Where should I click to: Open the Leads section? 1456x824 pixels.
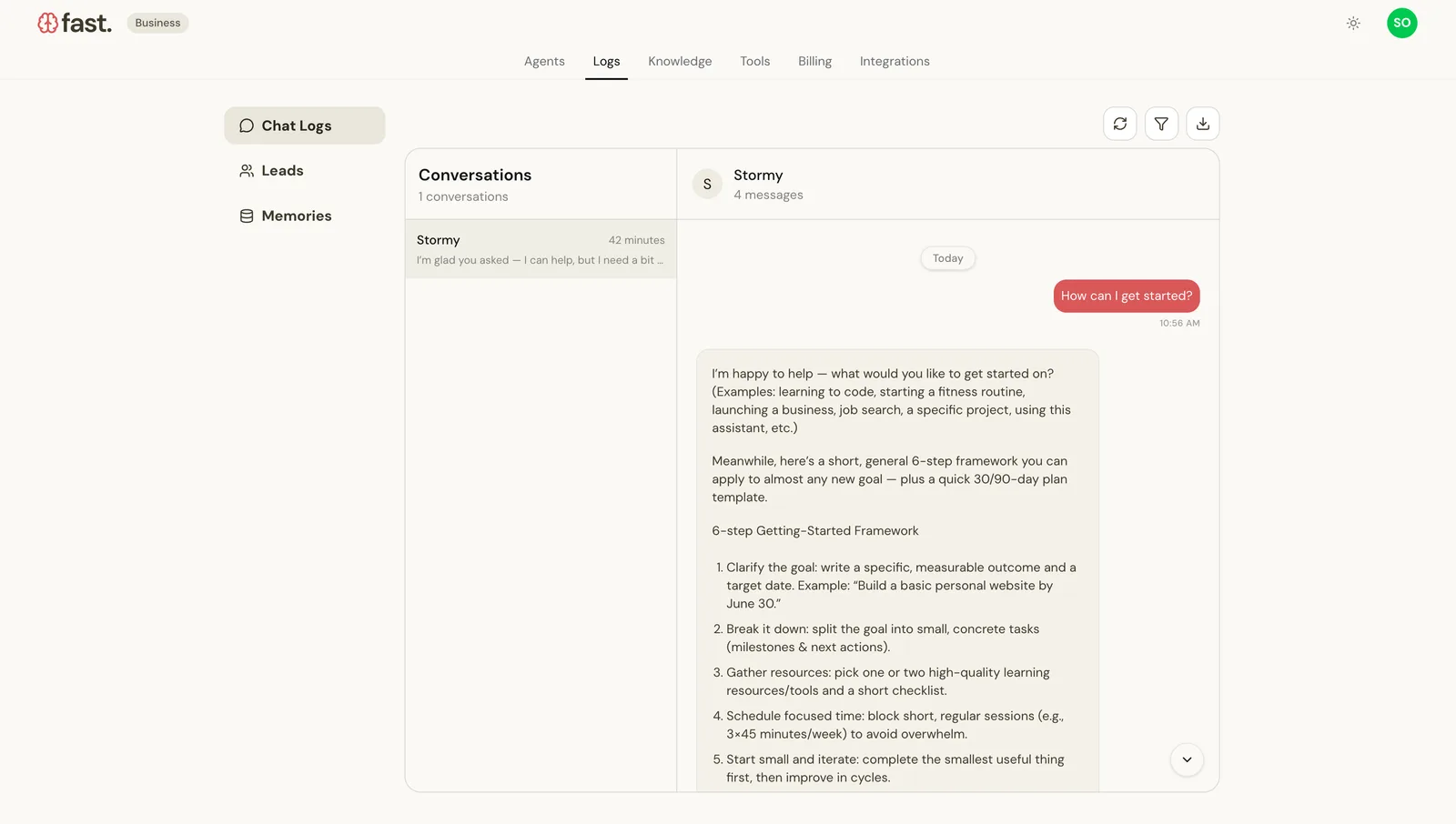[305, 171]
